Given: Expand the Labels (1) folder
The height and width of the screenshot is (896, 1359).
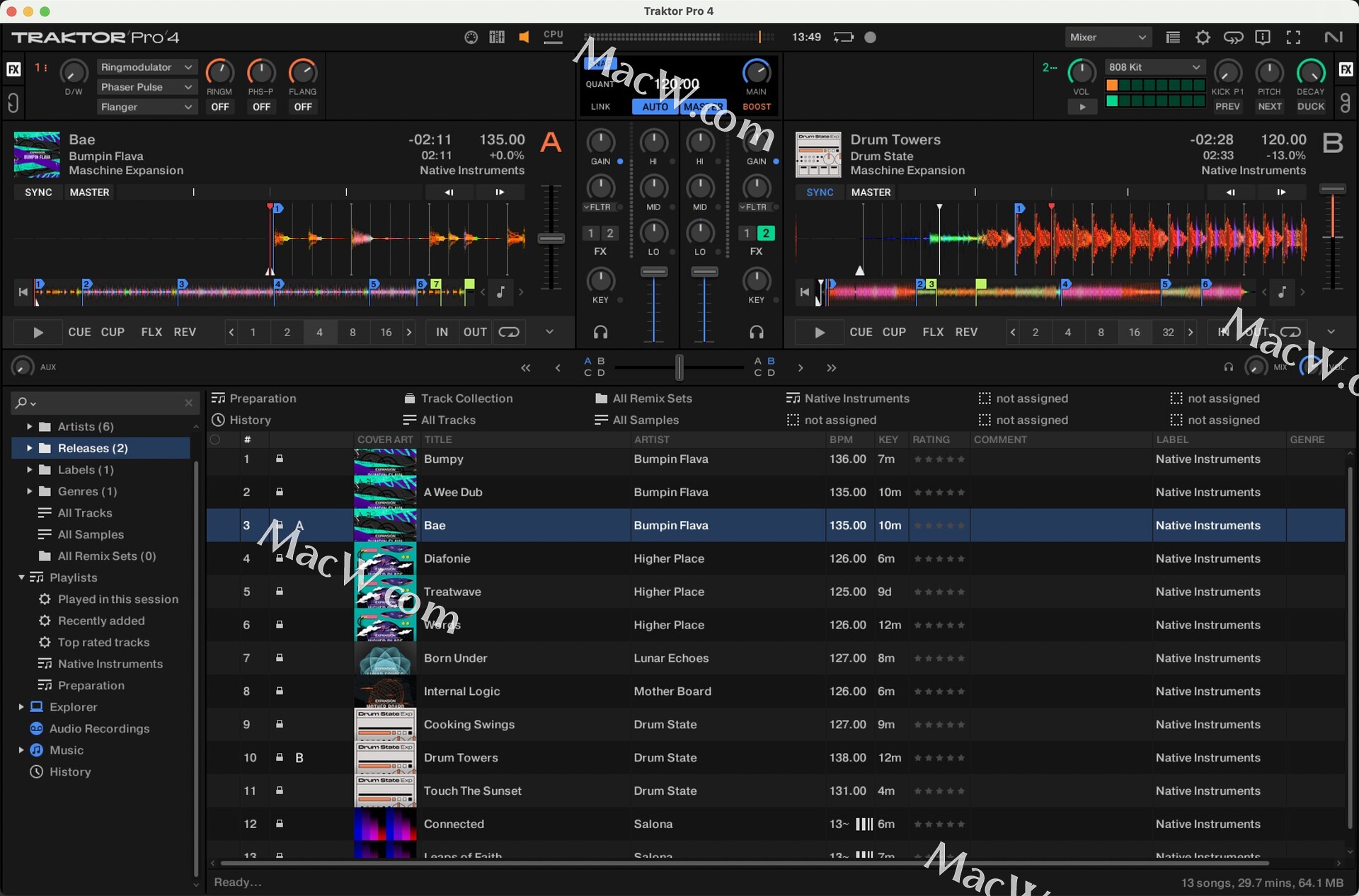Looking at the screenshot, I should 29,469.
